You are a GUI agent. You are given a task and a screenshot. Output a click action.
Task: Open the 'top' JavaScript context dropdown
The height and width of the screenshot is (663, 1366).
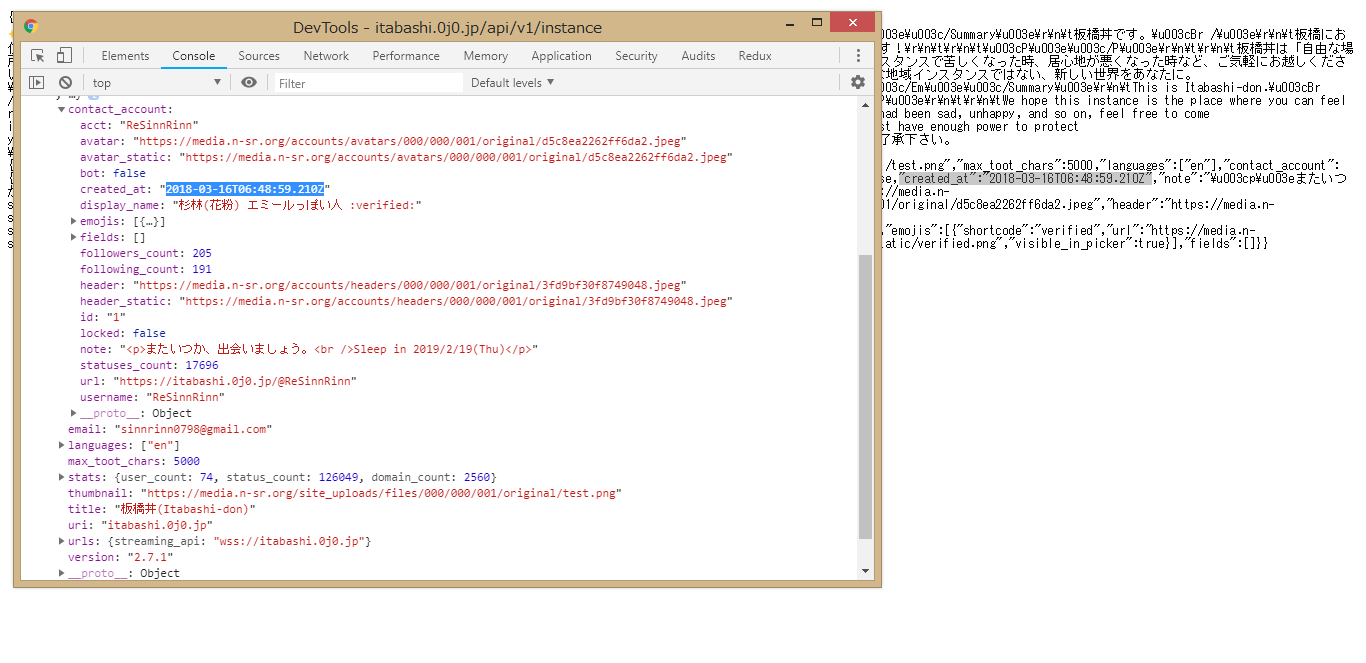click(156, 83)
